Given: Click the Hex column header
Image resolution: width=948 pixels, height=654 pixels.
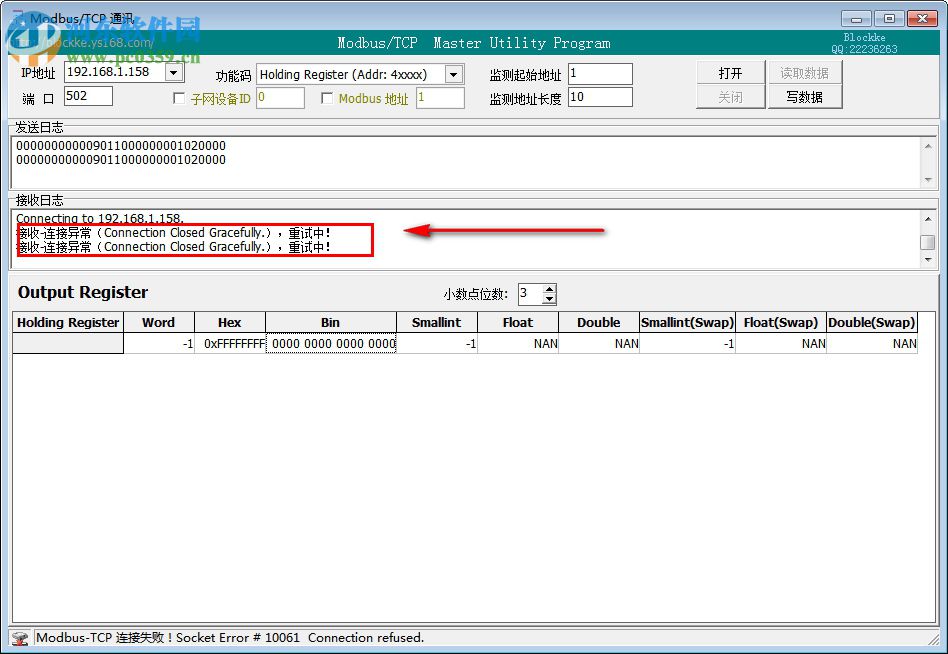Looking at the screenshot, I should [x=229, y=322].
